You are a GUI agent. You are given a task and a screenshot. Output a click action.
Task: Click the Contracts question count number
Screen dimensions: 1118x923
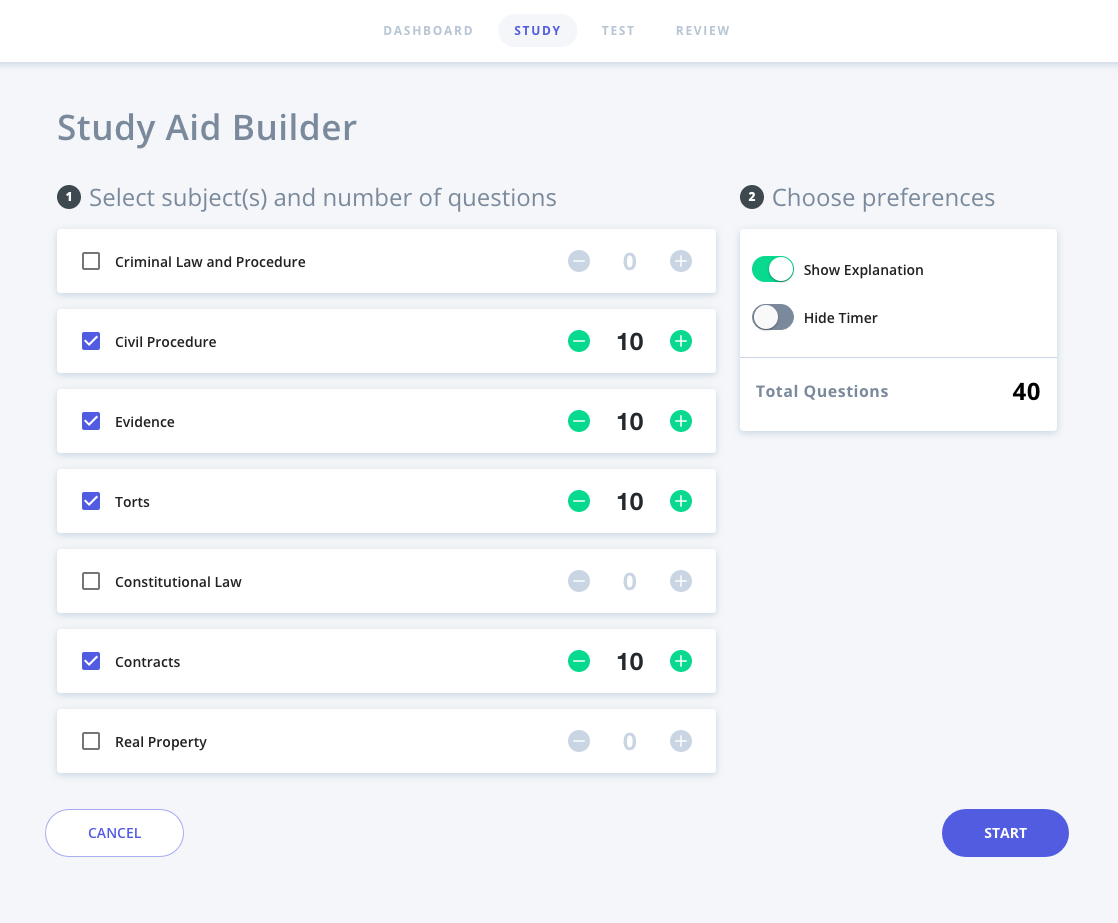[630, 662]
